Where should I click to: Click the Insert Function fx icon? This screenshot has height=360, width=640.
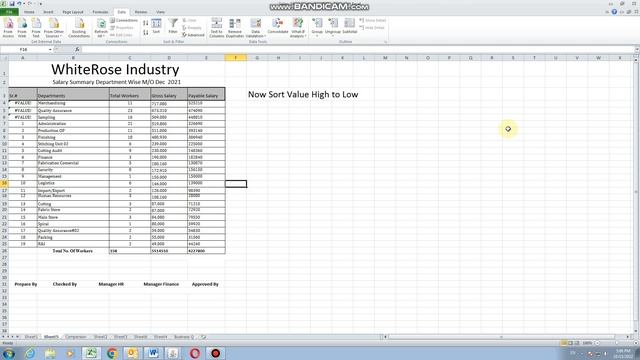[77, 49]
